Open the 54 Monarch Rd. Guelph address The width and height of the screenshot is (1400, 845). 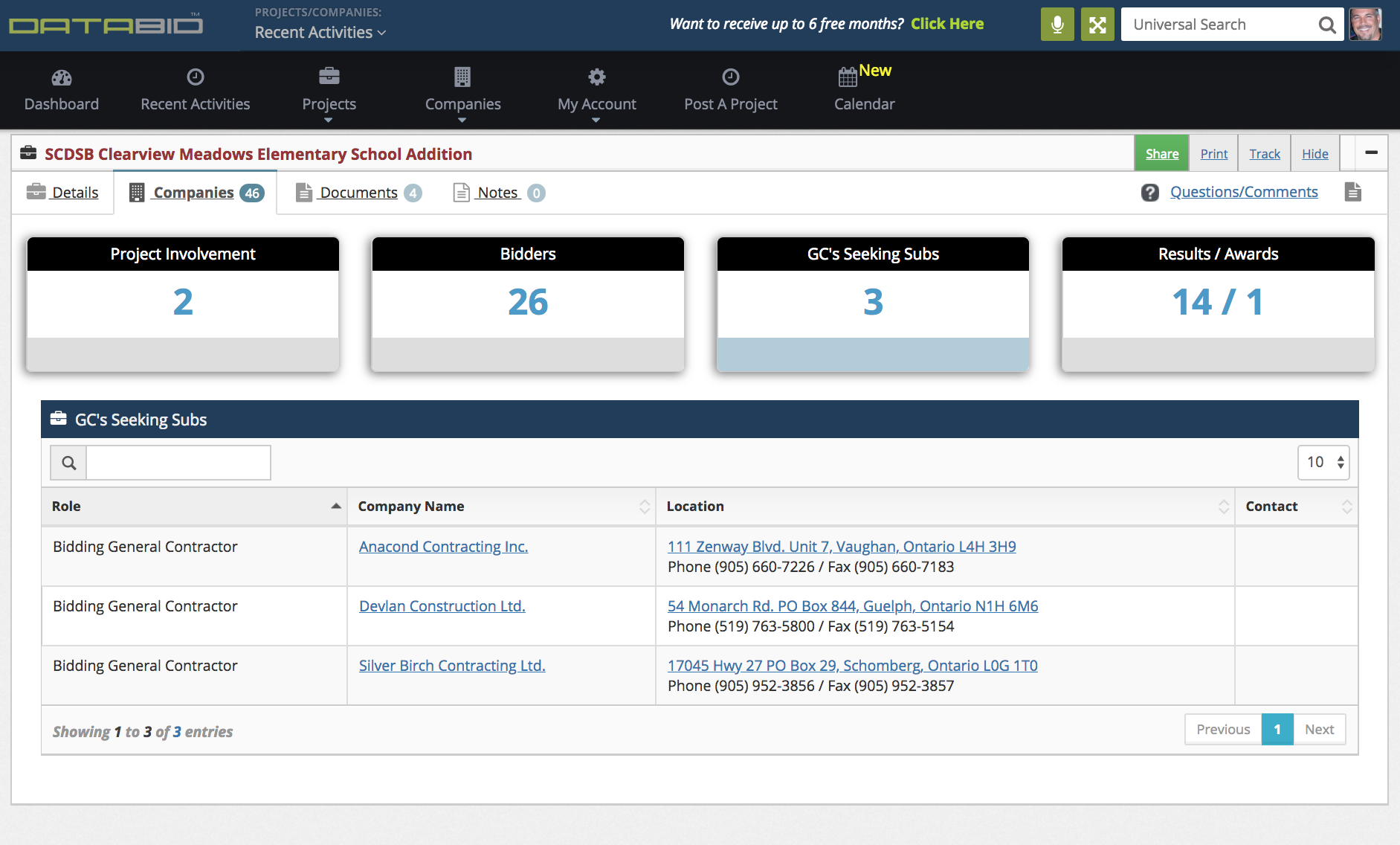(x=853, y=606)
